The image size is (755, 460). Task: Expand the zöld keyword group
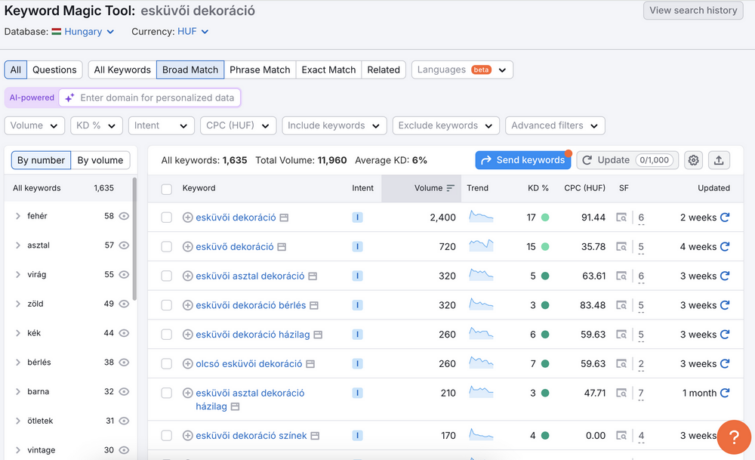point(18,304)
